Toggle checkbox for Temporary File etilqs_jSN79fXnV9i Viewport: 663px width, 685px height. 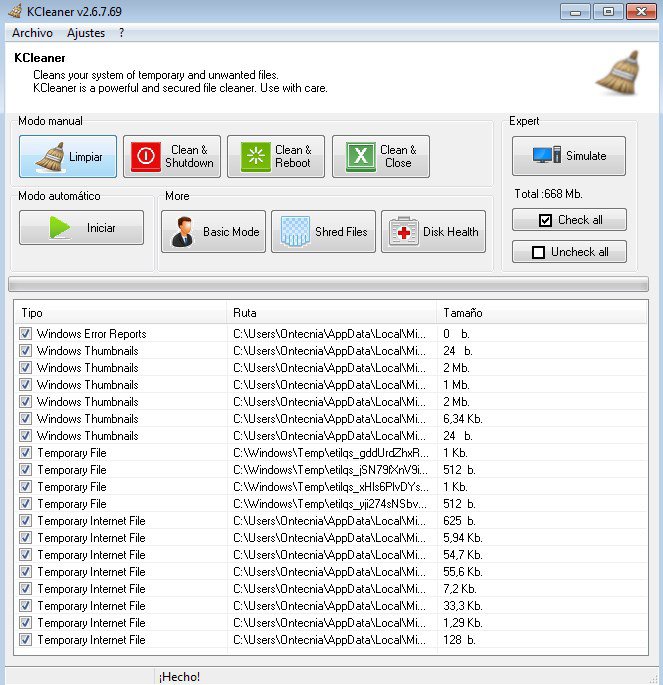(x=25, y=470)
